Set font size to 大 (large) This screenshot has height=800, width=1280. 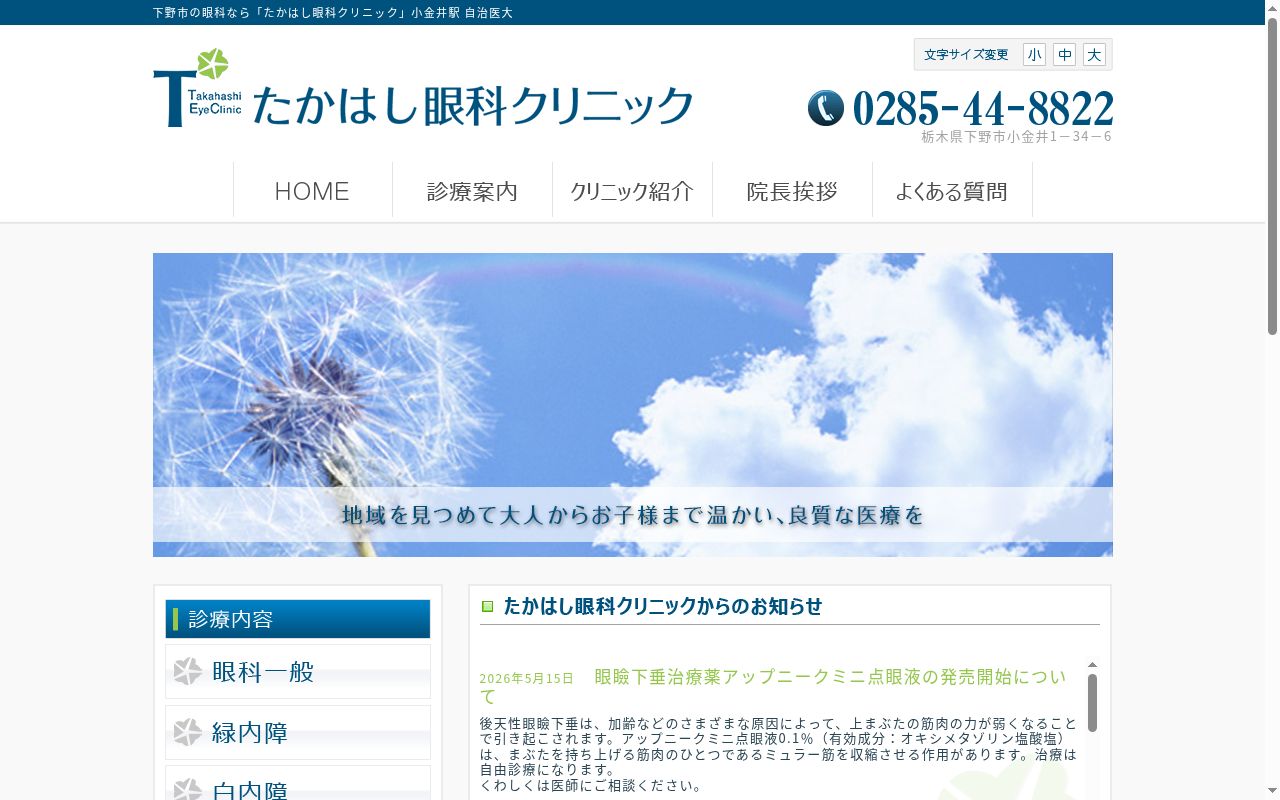tap(1094, 55)
